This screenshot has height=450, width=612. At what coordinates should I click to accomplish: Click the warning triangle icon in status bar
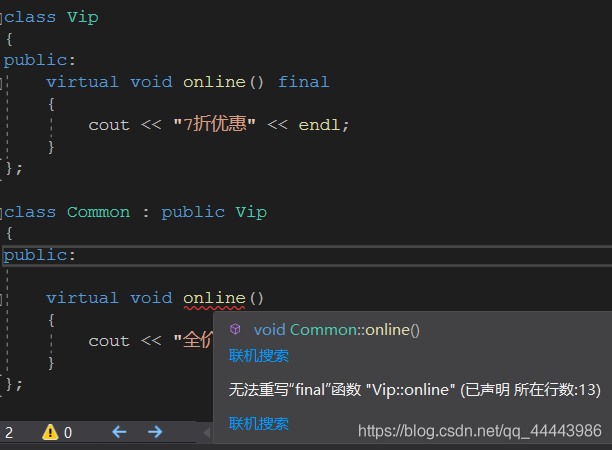pyautogui.click(x=50, y=432)
